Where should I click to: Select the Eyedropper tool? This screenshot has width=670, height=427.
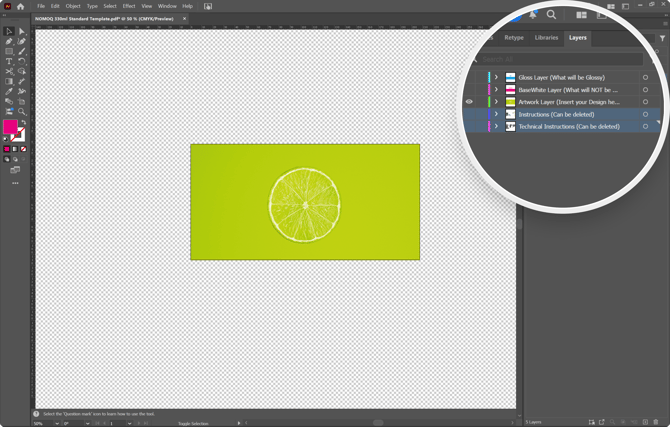click(x=9, y=91)
